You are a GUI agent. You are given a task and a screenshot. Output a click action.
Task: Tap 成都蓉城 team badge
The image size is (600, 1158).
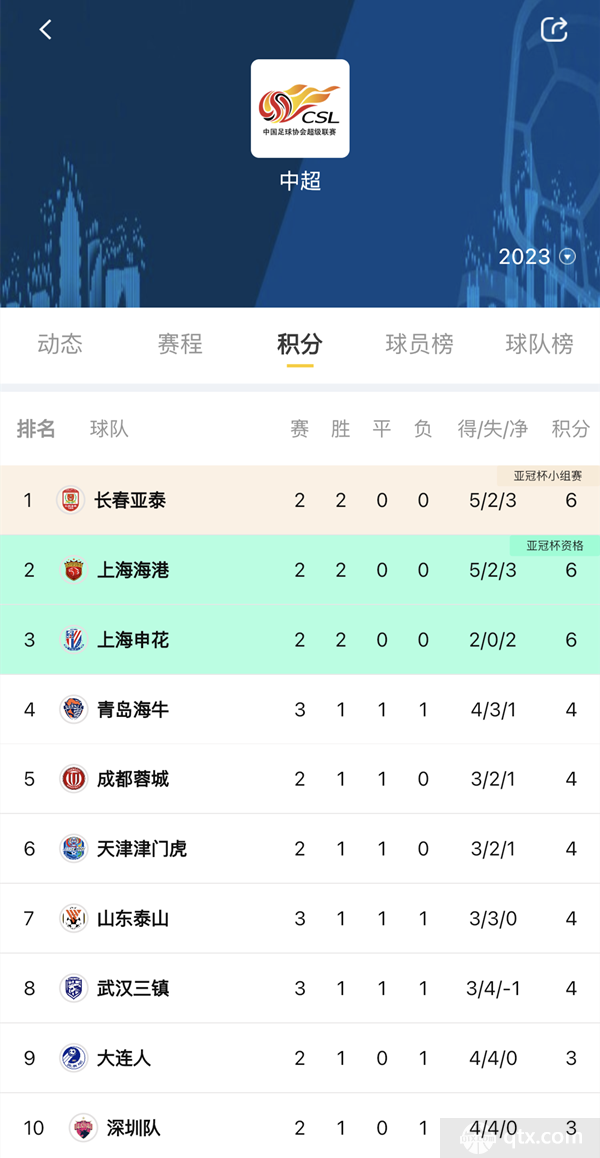pyautogui.click(x=73, y=779)
